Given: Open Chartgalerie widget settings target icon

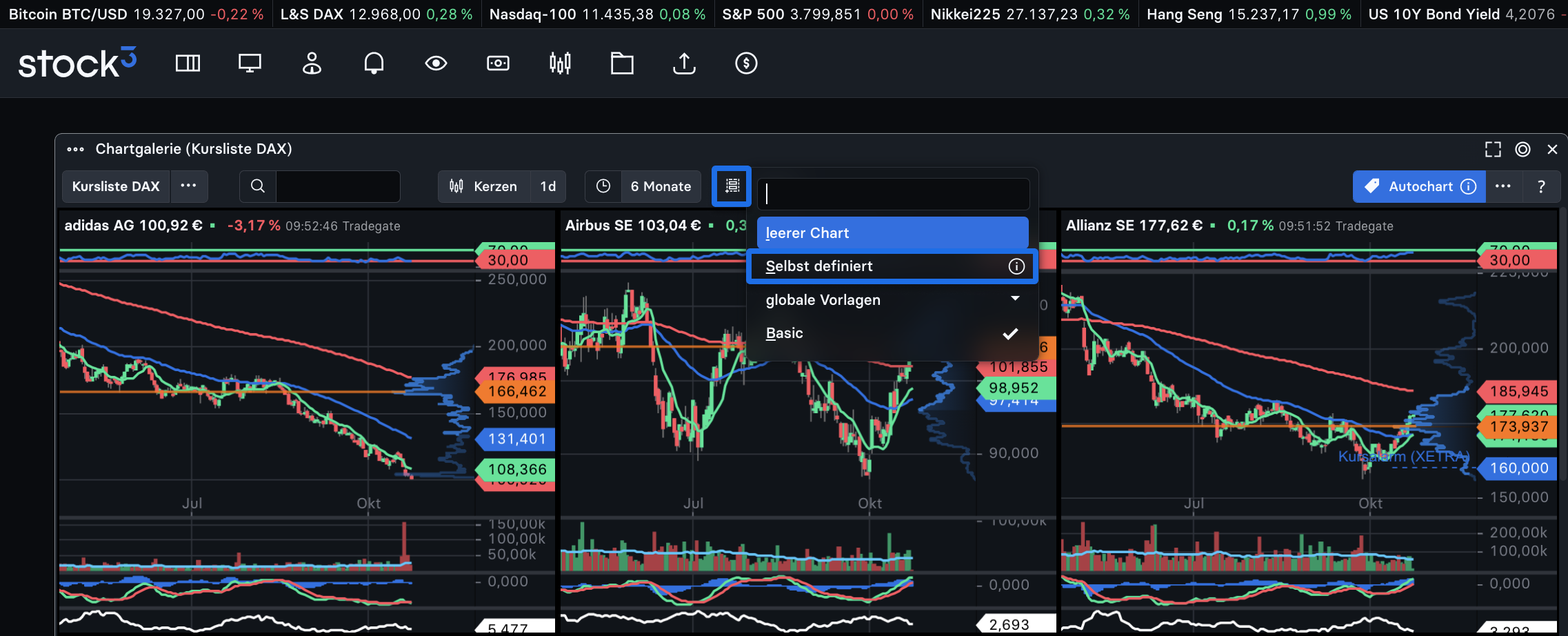Looking at the screenshot, I should pyautogui.click(x=1522, y=149).
